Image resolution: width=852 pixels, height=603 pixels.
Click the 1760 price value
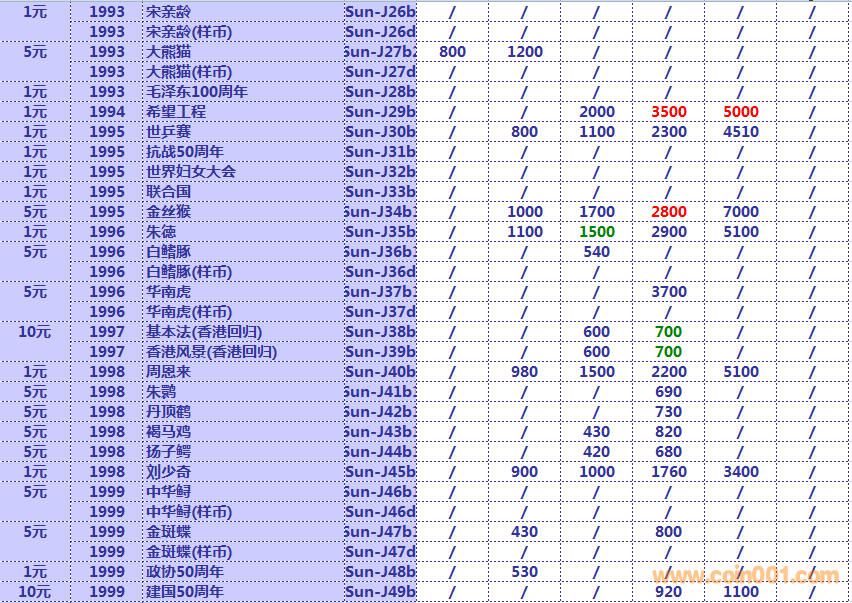(x=668, y=472)
